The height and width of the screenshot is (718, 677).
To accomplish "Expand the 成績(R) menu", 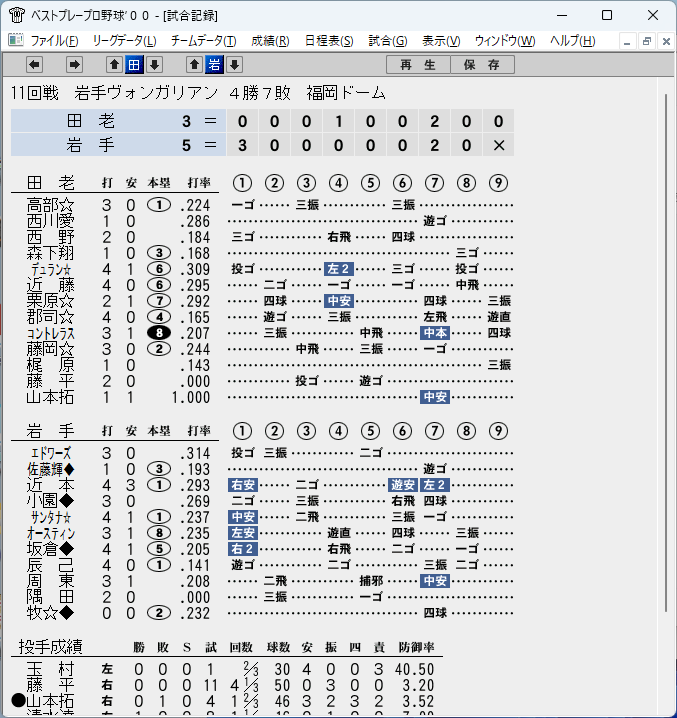I will coord(270,41).
